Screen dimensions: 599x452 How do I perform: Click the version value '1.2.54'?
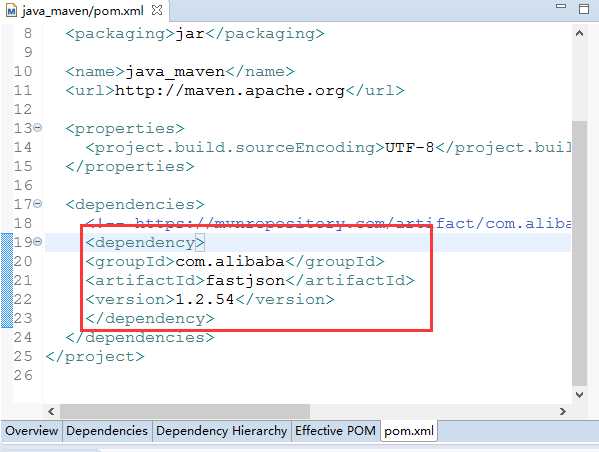tap(205, 300)
